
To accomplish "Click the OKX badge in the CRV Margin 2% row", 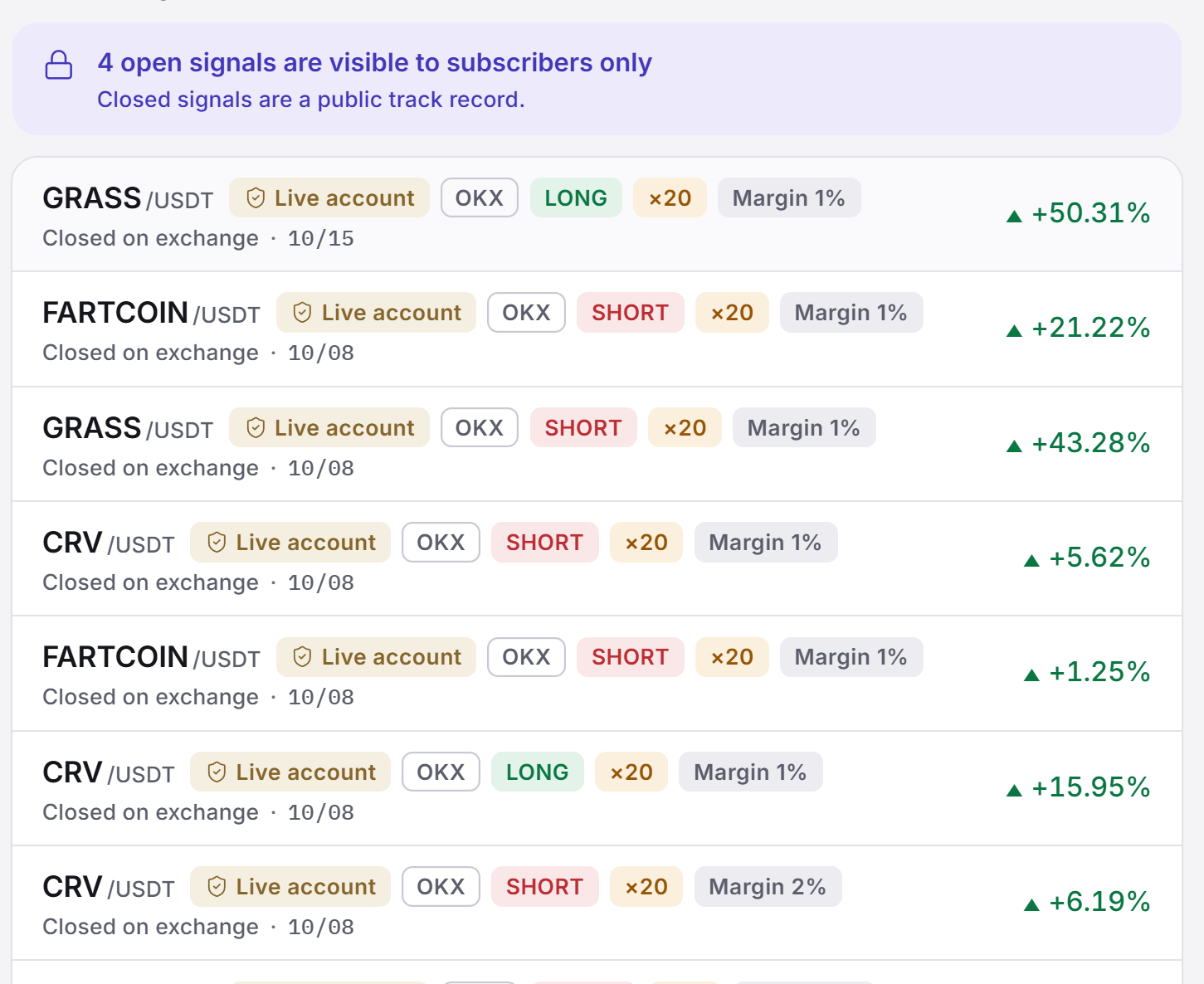I will coord(441,887).
